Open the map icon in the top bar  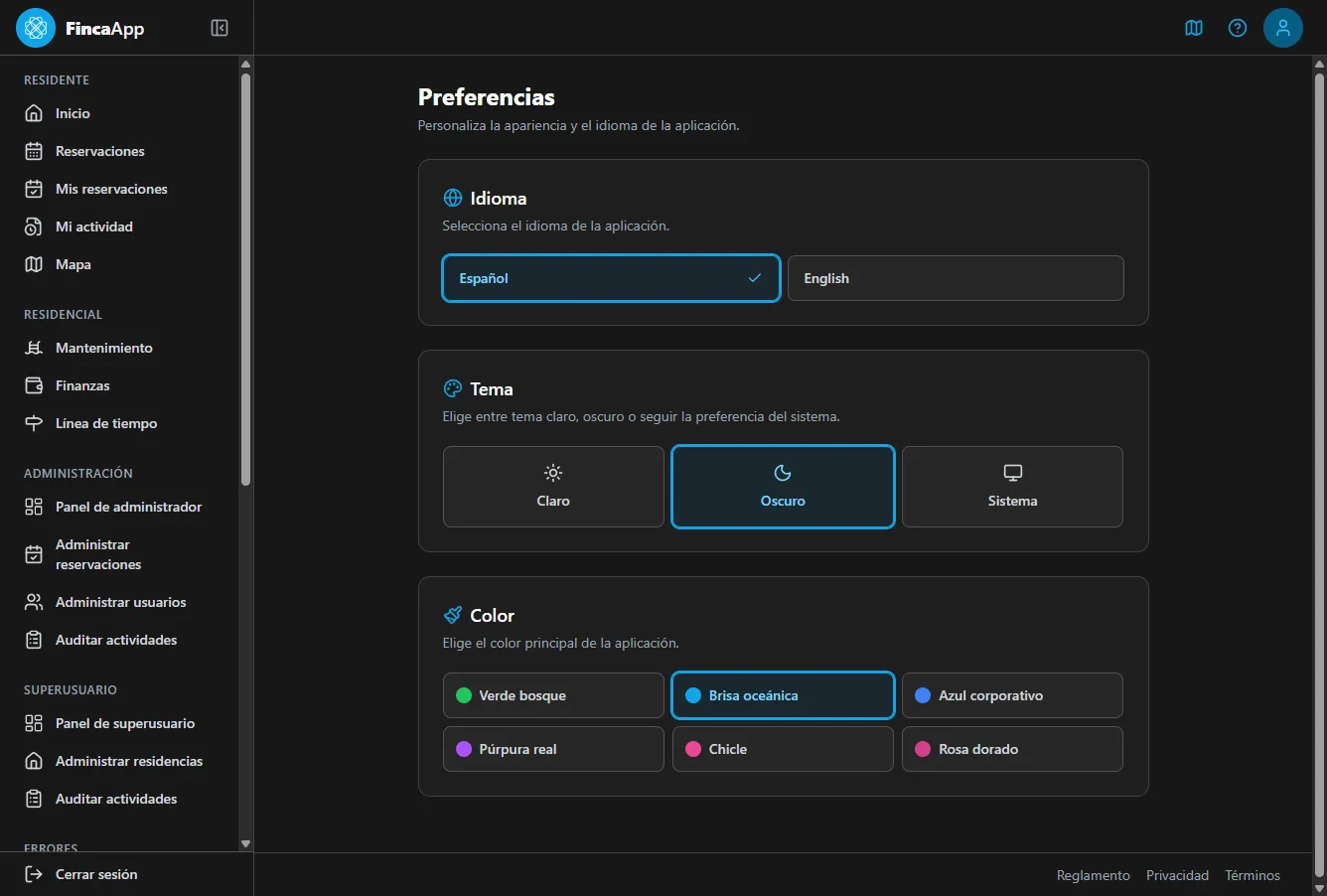coord(1194,28)
